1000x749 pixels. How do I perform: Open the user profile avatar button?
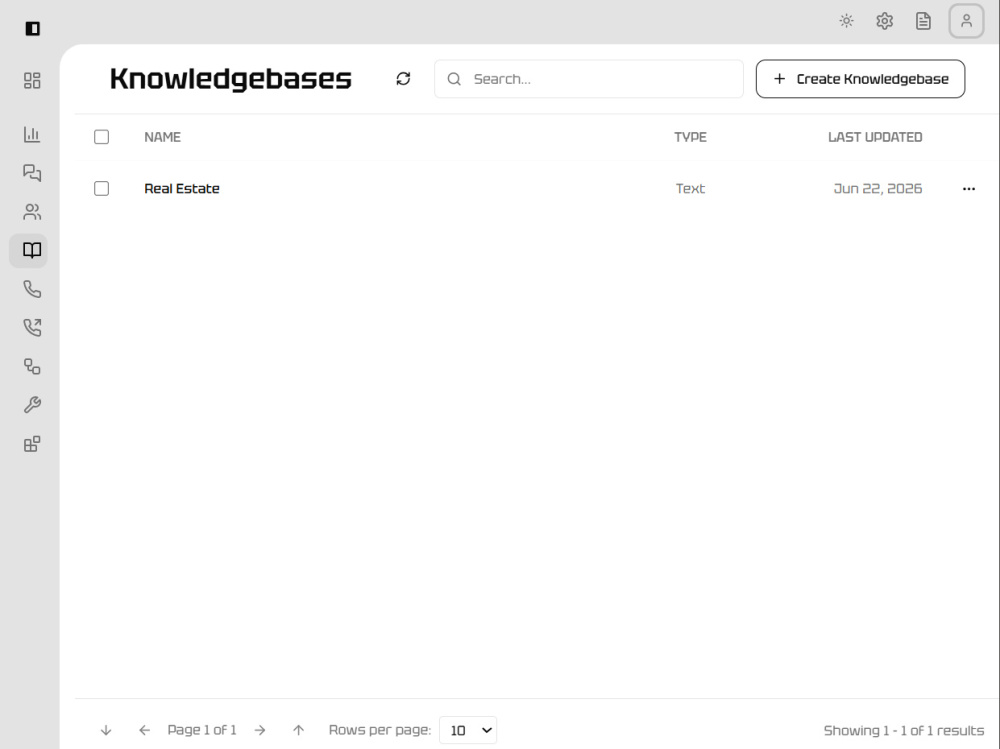tap(966, 21)
